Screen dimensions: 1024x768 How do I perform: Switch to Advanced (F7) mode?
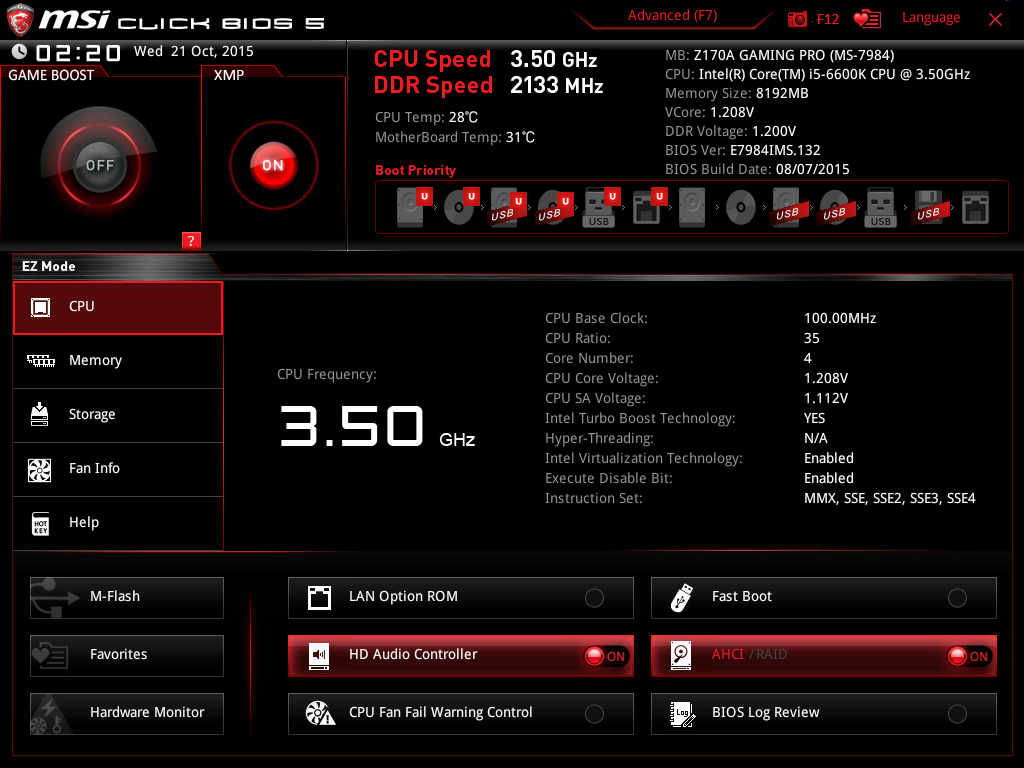tap(672, 16)
